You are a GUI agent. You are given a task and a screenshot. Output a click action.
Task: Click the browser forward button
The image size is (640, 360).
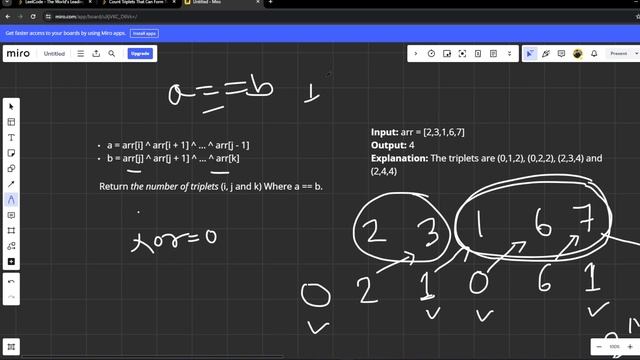[20, 16]
